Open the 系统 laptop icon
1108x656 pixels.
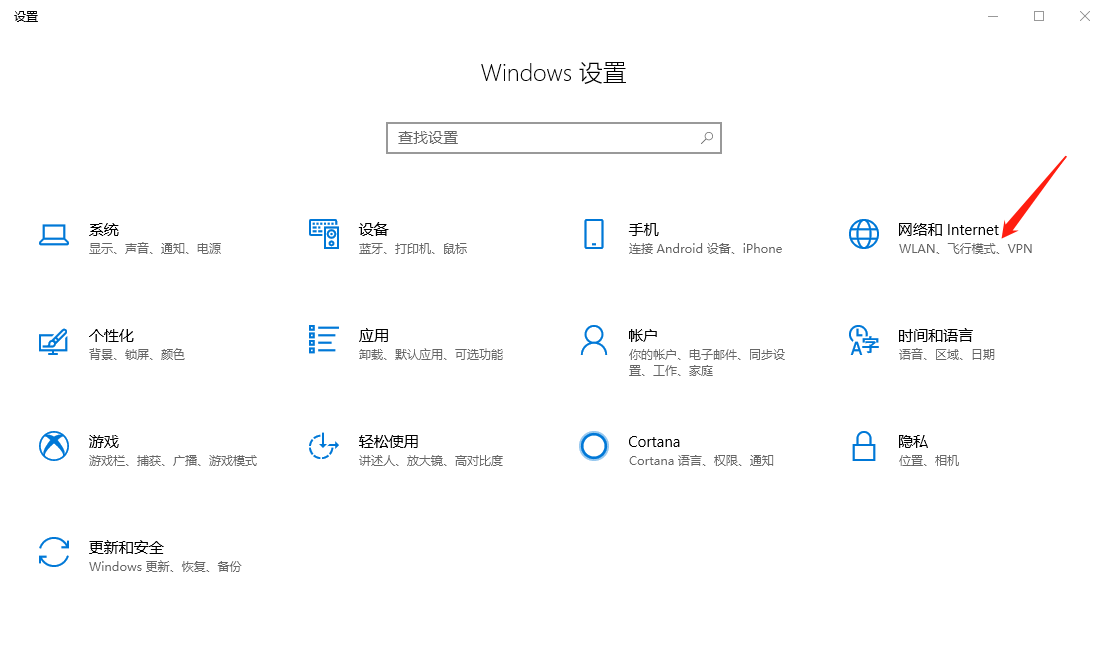pyautogui.click(x=54, y=235)
